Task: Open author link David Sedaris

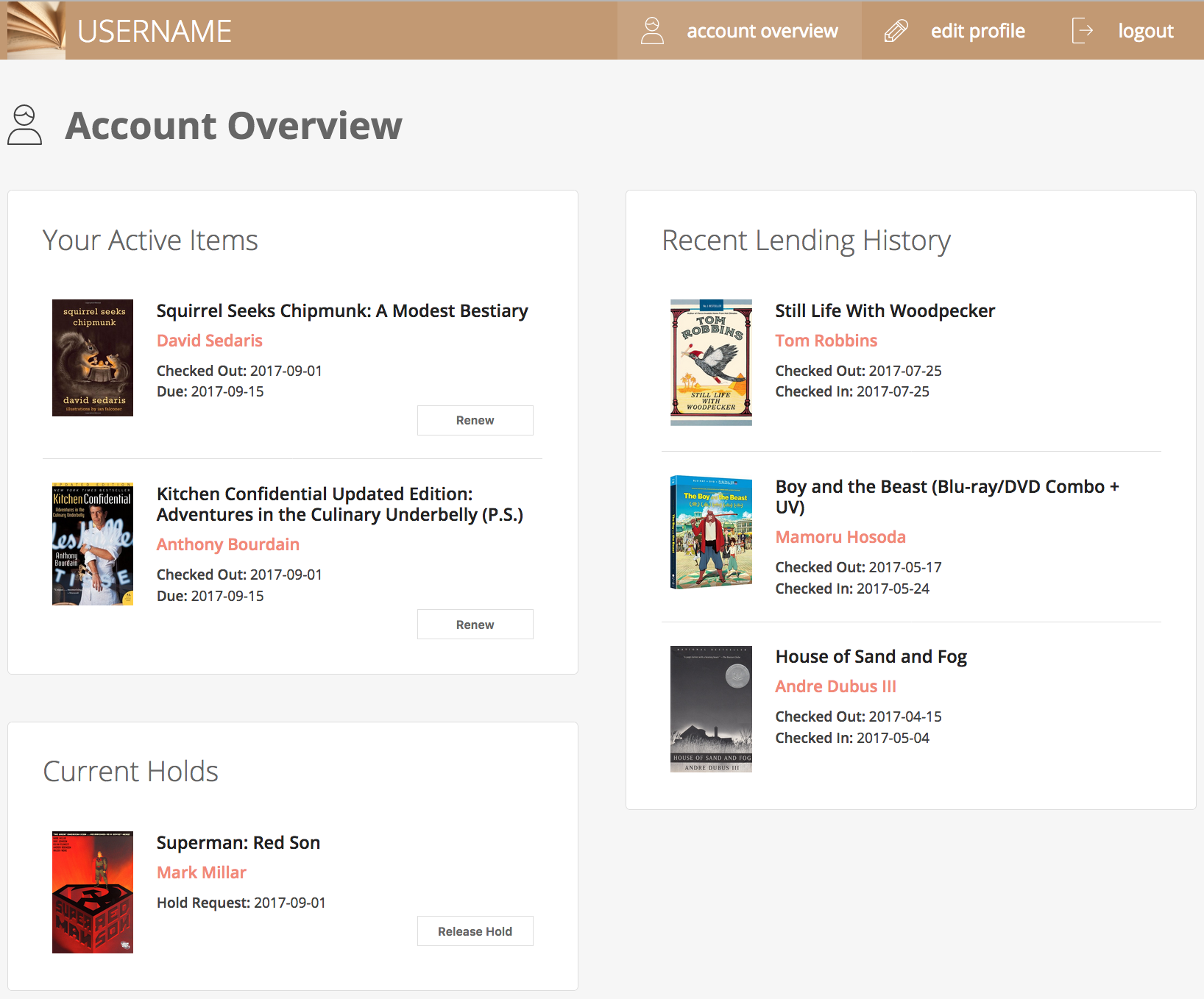Action: 210,341
